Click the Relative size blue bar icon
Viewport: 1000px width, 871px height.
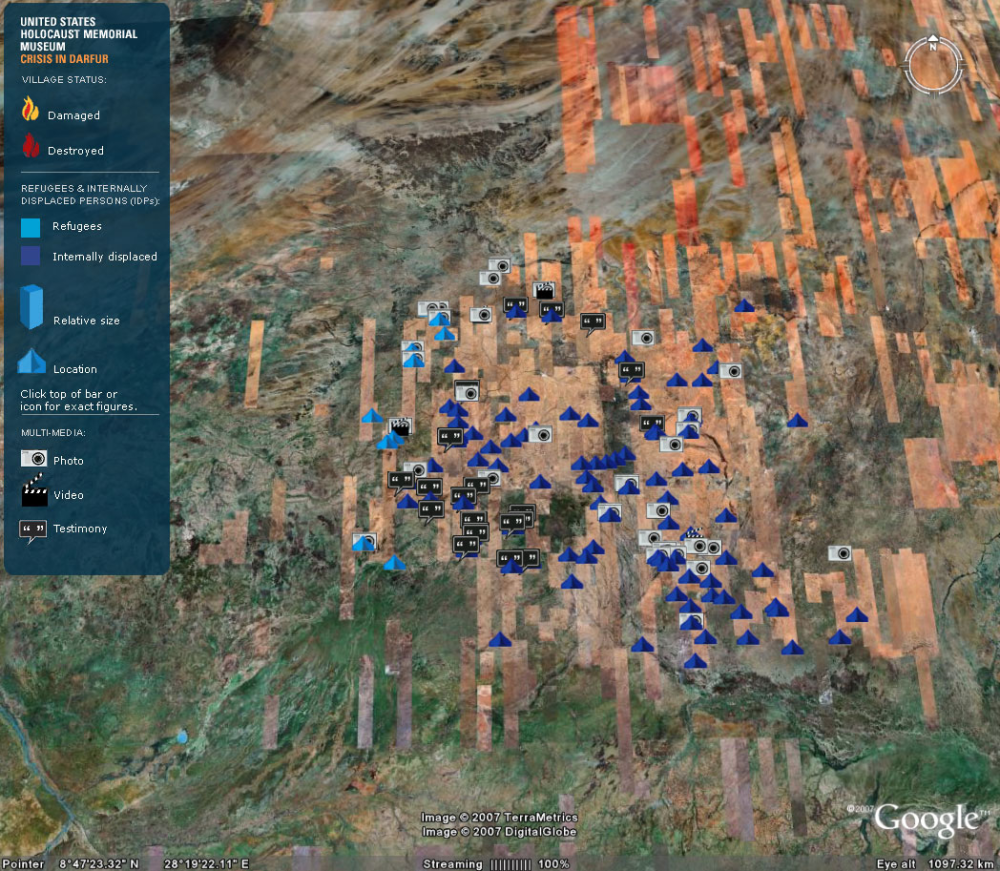click(x=31, y=307)
